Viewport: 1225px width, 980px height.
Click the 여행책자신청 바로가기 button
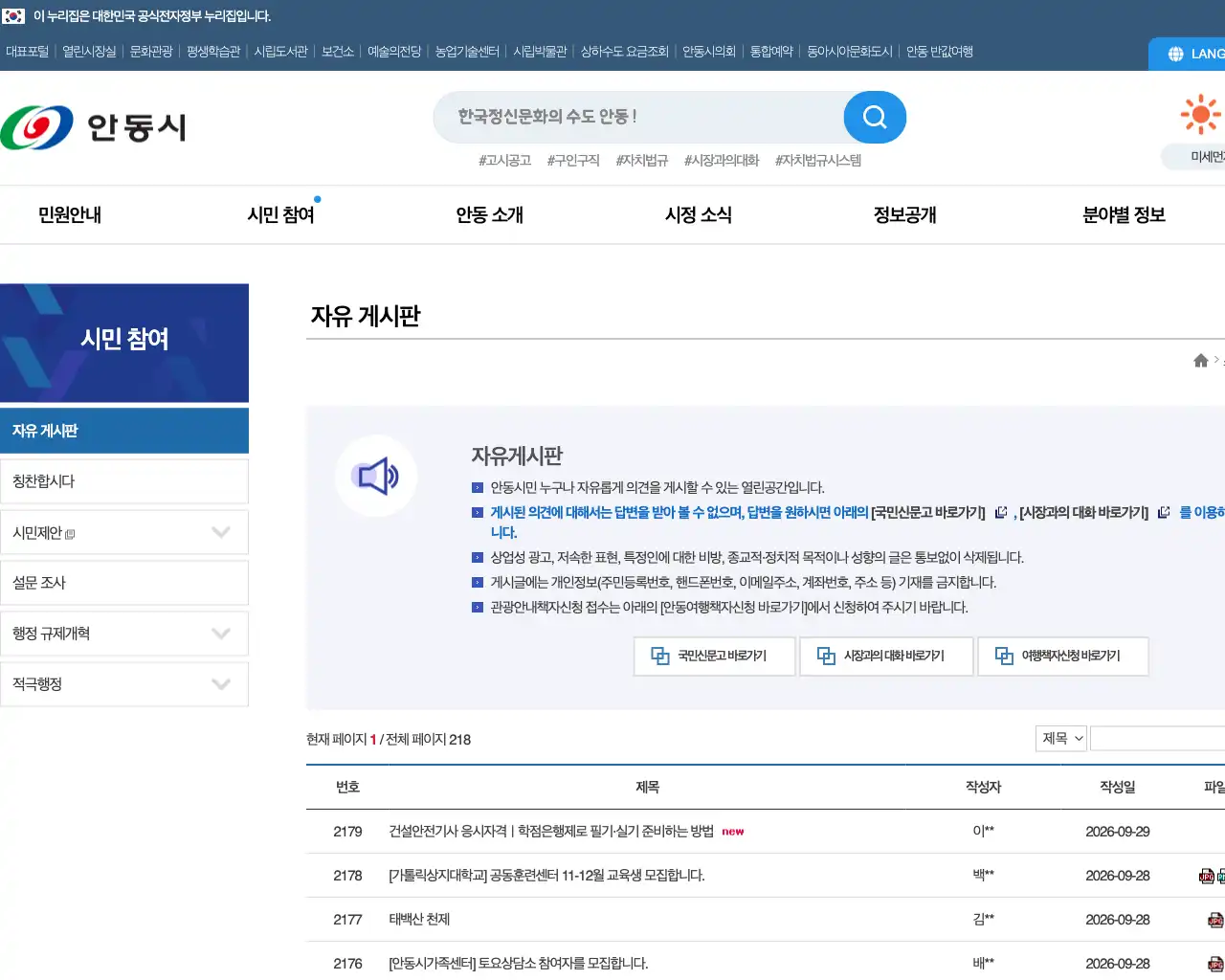tap(1063, 657)
